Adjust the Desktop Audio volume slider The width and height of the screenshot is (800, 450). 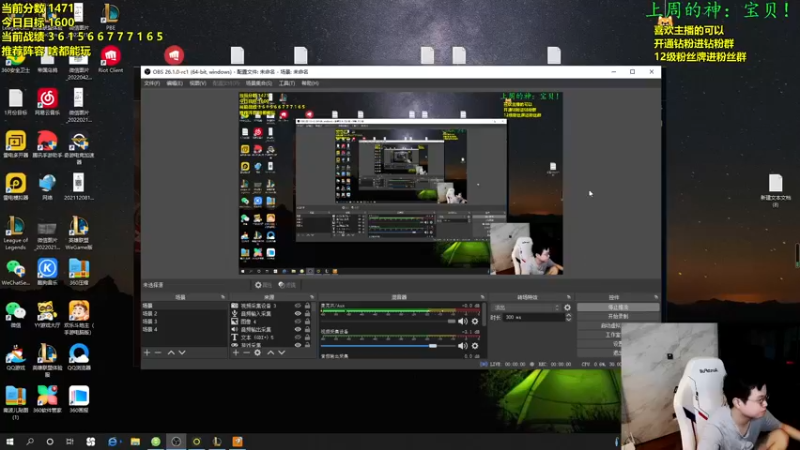tap(388, 321)
